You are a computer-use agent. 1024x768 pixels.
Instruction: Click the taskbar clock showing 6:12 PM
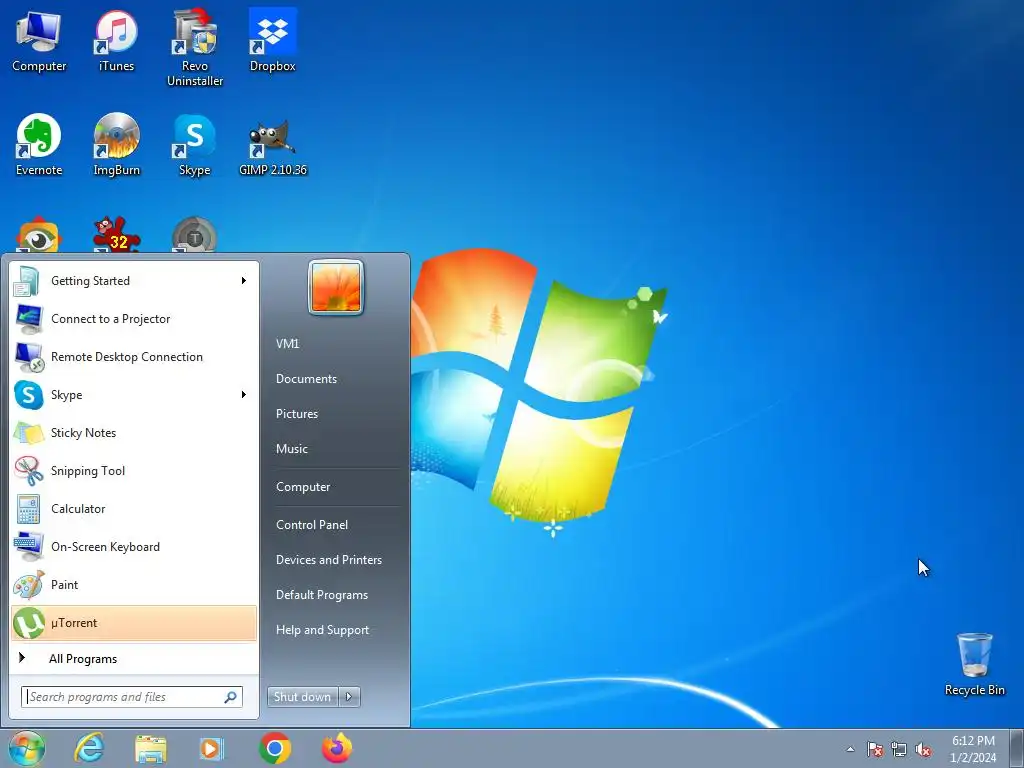[973, 749]
